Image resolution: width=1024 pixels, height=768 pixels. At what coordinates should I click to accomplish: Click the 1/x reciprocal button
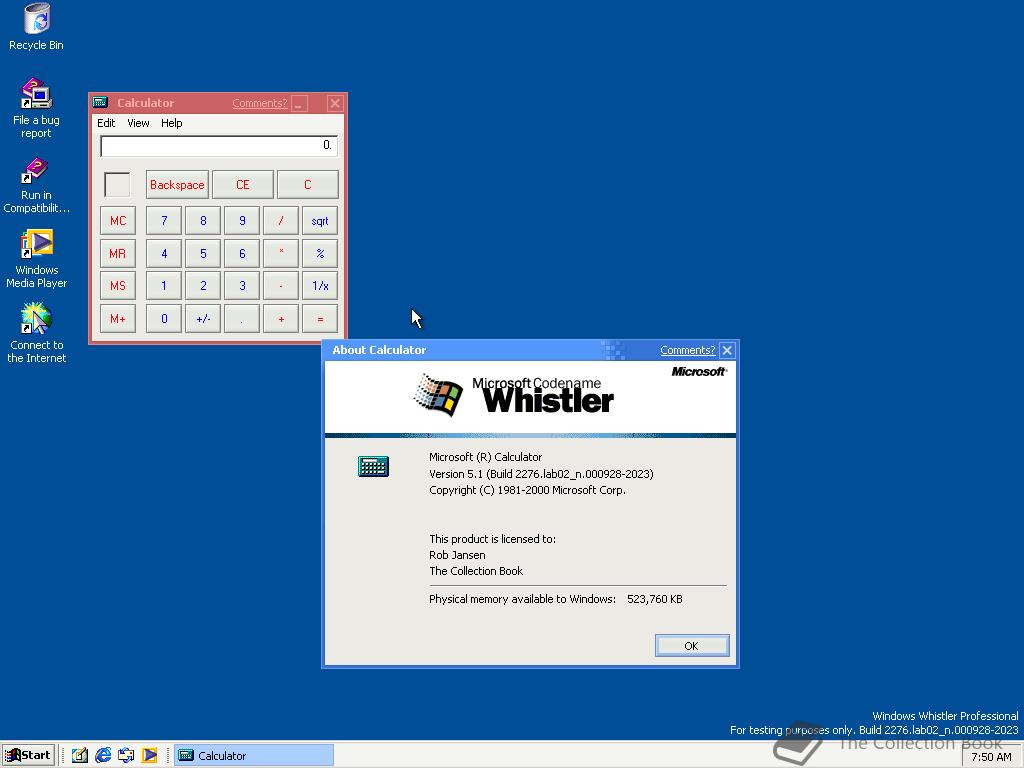(x=321, y=286)
